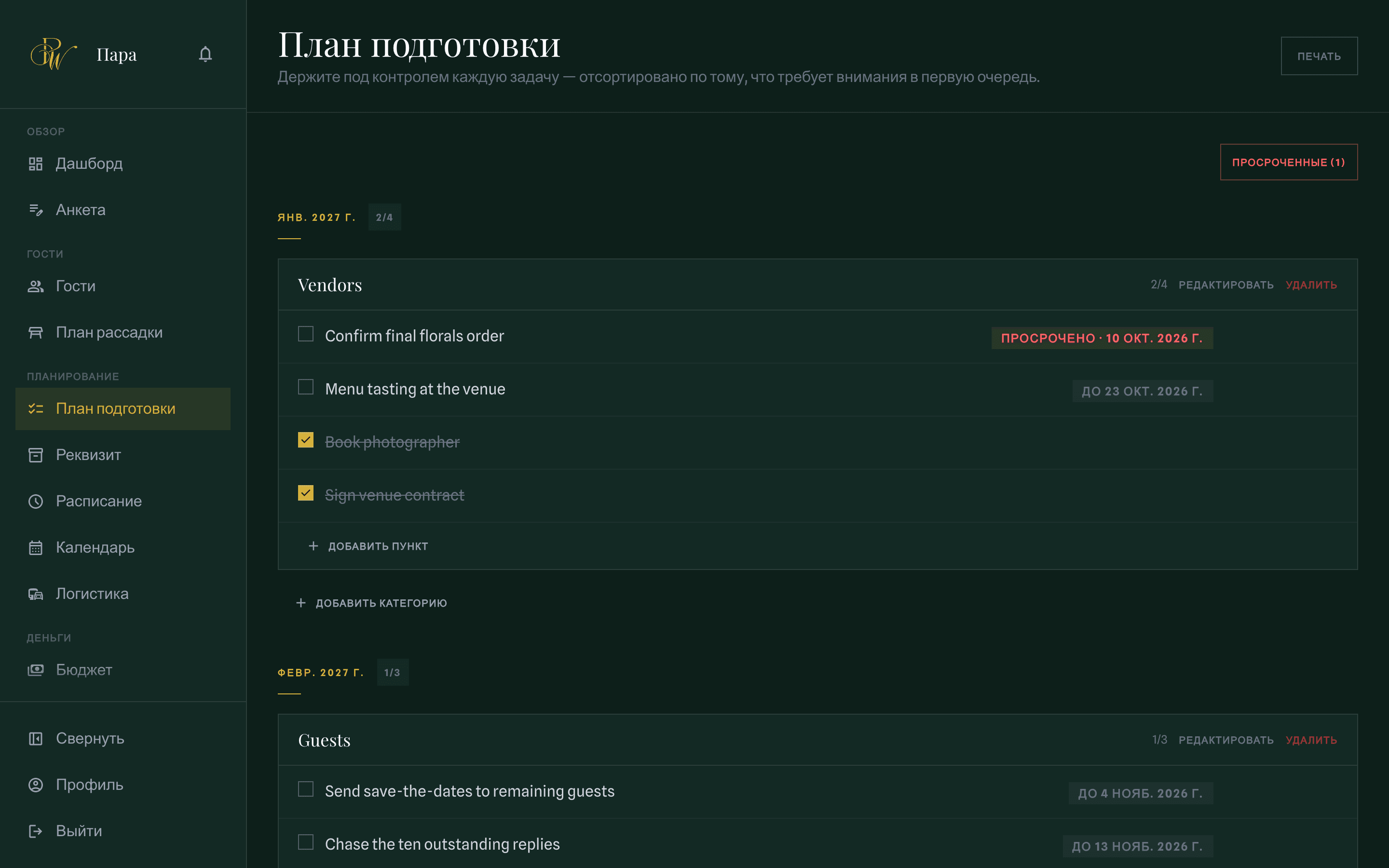Click the Анкета pencil-list icon

(x=36, y=210)
